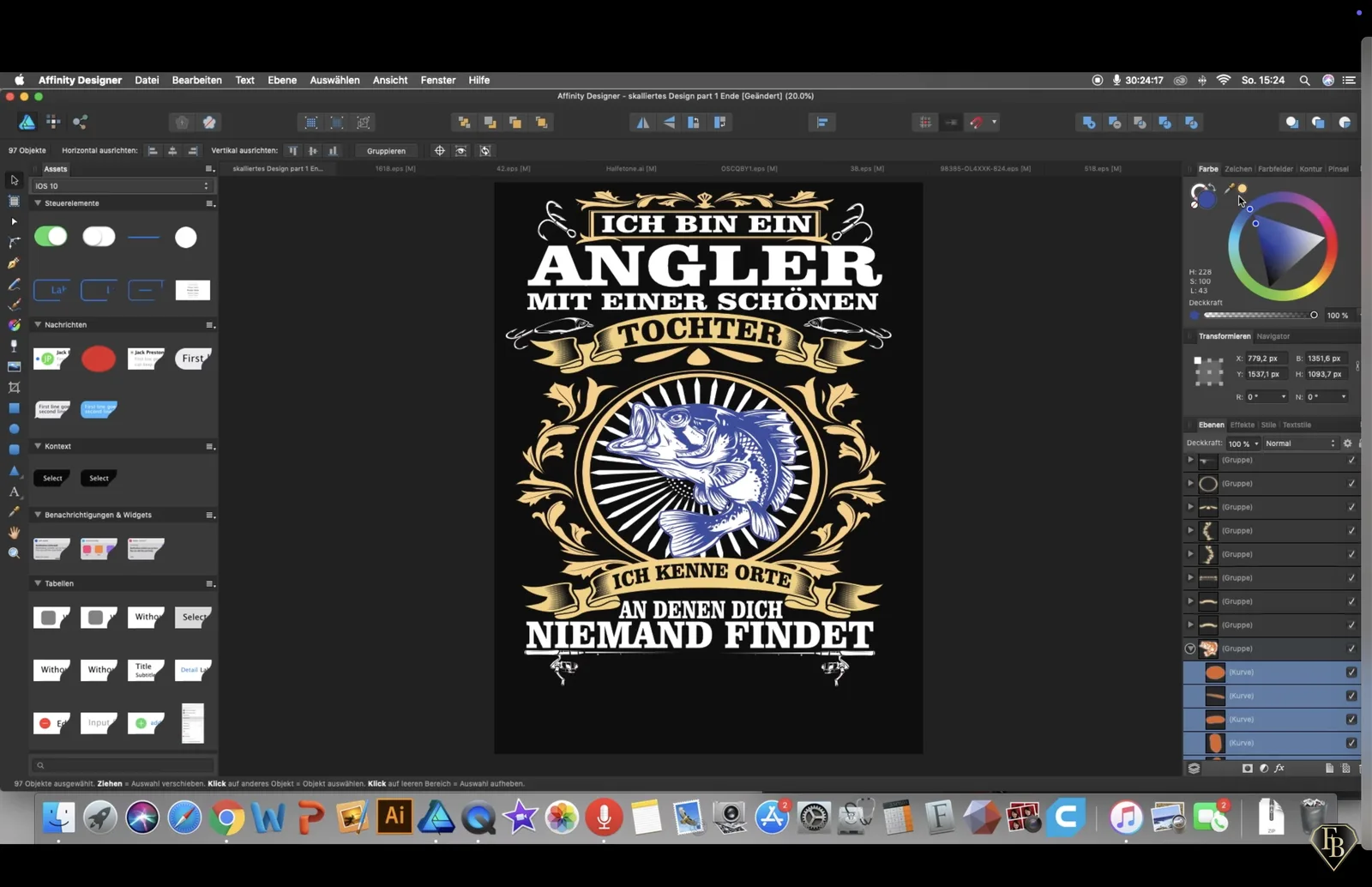Open the 1618.eps document tab

[x=395, y=169]
